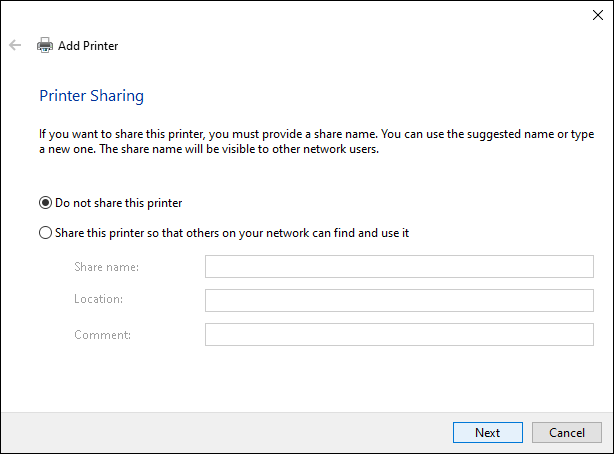The height and width of the screenshot is (454, 614).
Task: Click inside the Comment text field
Action: click(x=399, y=335)
